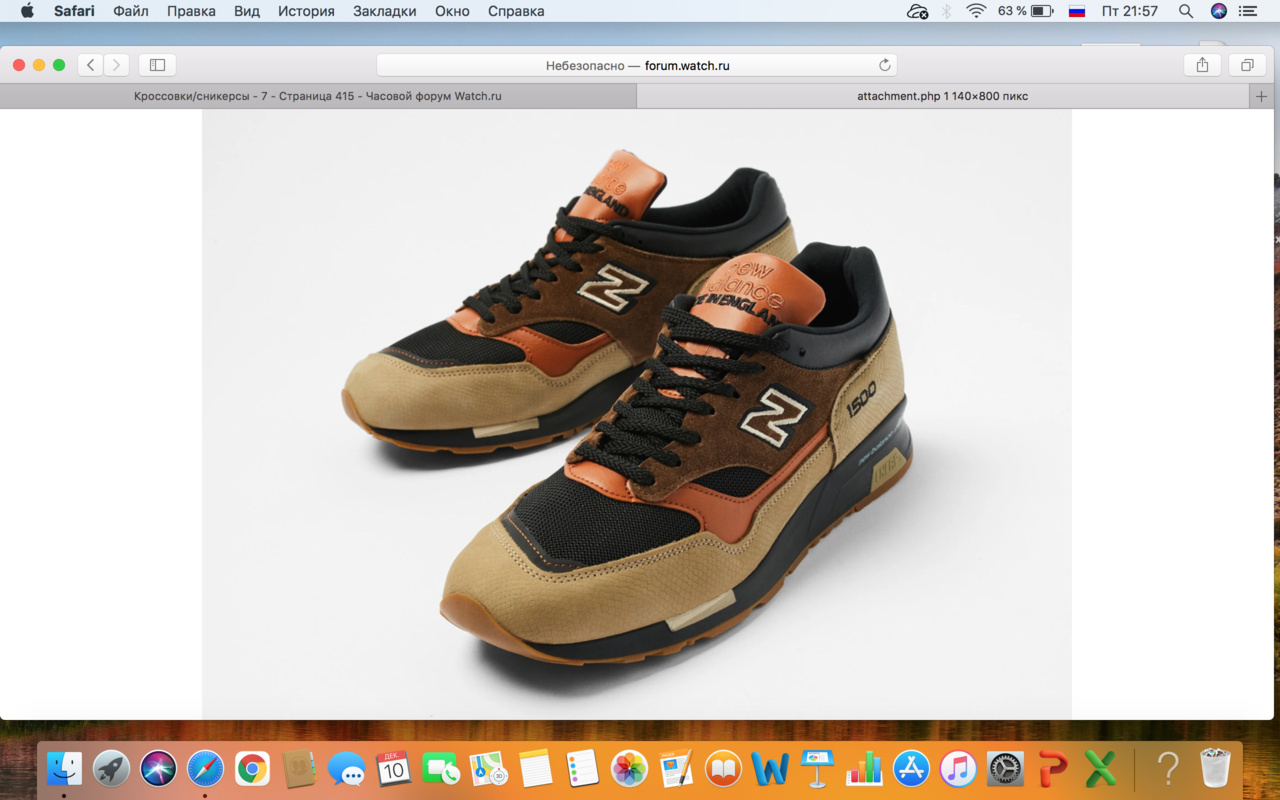Open Photos from the Dock
The image size is (1280, 800).
(629, 769)
